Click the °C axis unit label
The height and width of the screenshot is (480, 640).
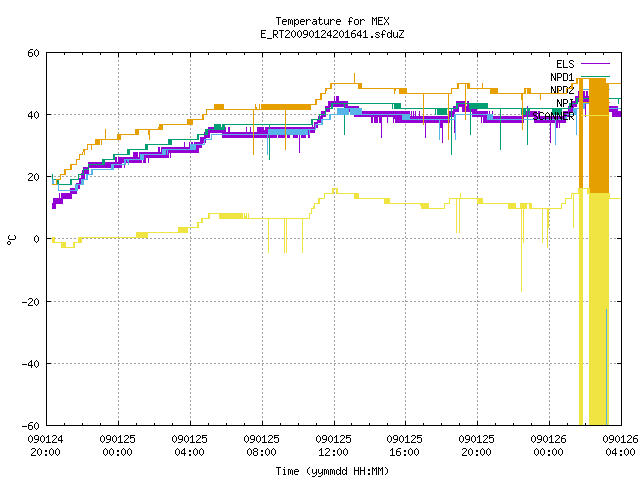tap(11, 240)
